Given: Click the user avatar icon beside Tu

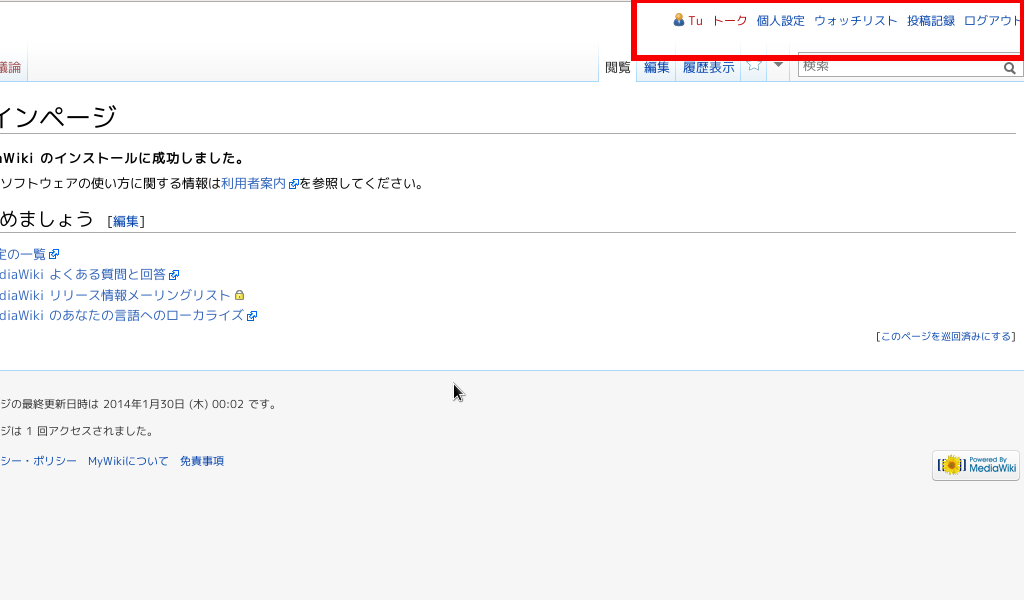Looking at the screenshot, I should pos(679,20).
